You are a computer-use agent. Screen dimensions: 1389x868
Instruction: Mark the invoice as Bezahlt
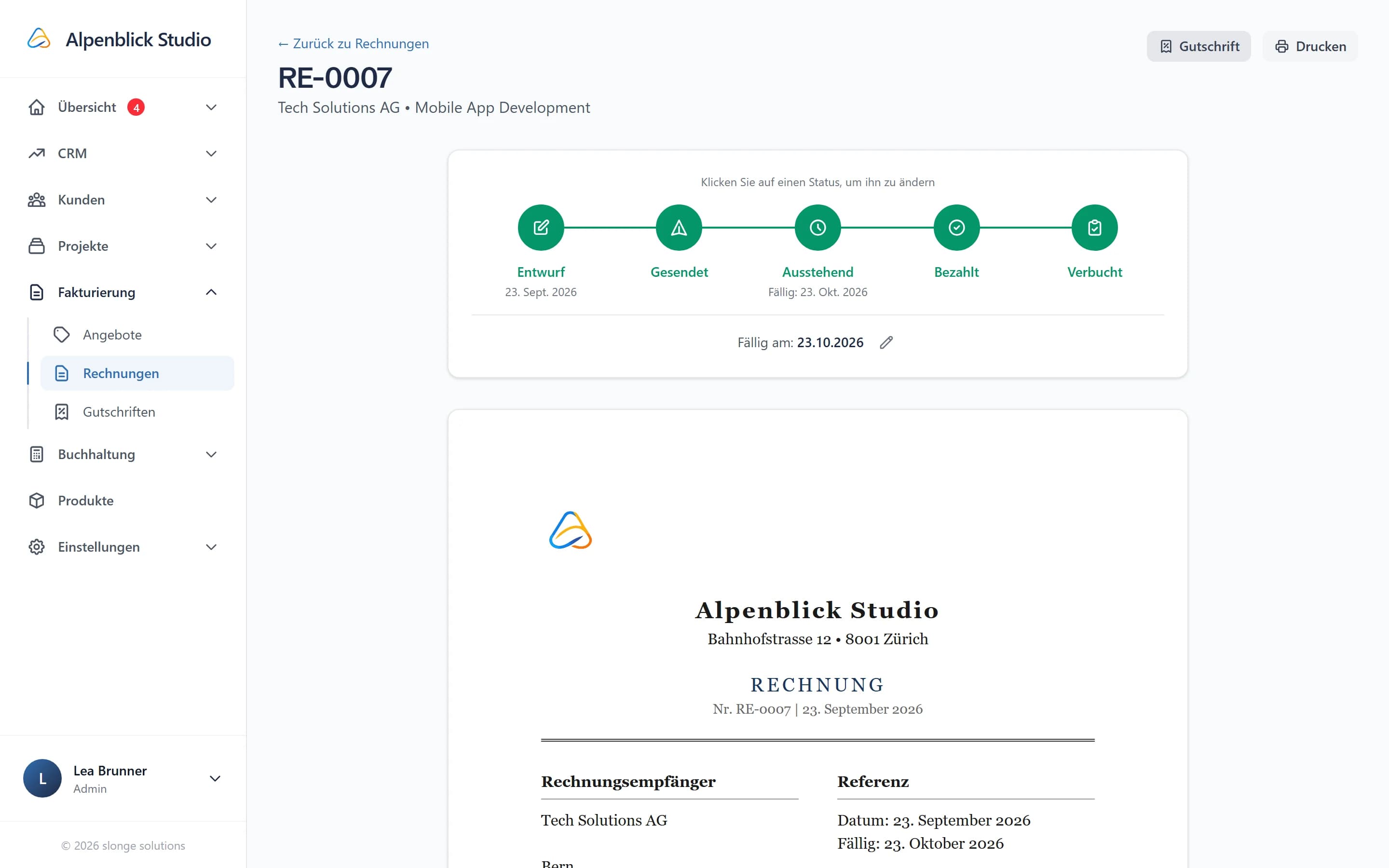click(x=956, y=227)
